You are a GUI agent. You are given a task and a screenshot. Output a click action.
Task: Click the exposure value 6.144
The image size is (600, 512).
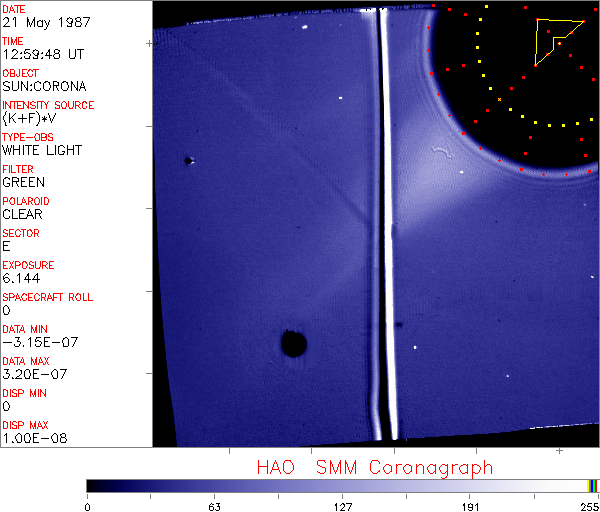(21, 278)
